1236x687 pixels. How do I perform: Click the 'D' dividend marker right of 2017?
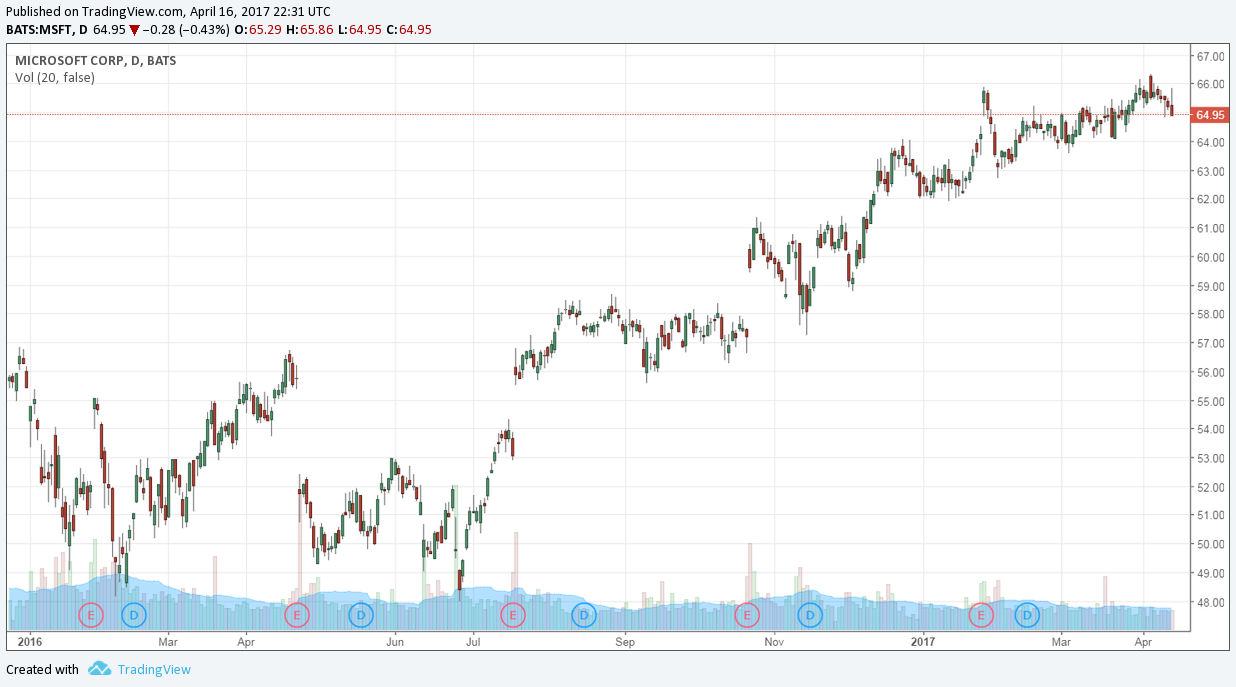(x=1027, y=615)
